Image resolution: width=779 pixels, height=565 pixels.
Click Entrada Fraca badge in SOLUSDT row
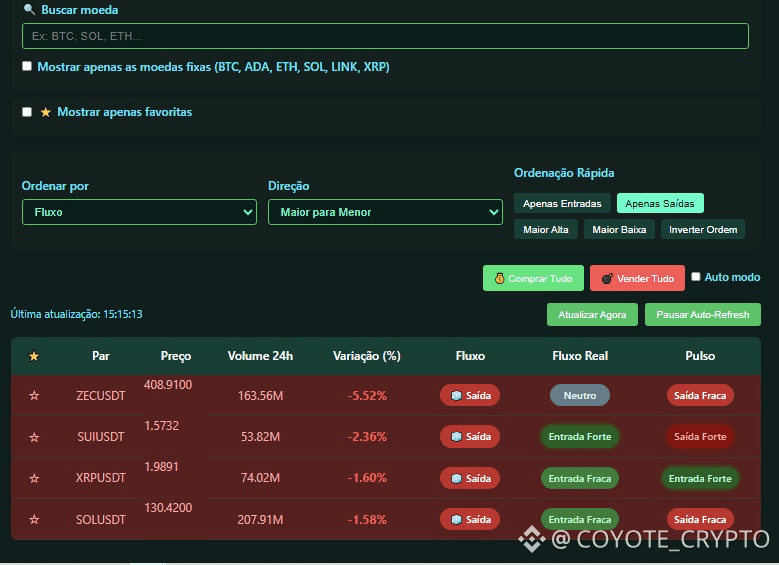click(580, 519)
